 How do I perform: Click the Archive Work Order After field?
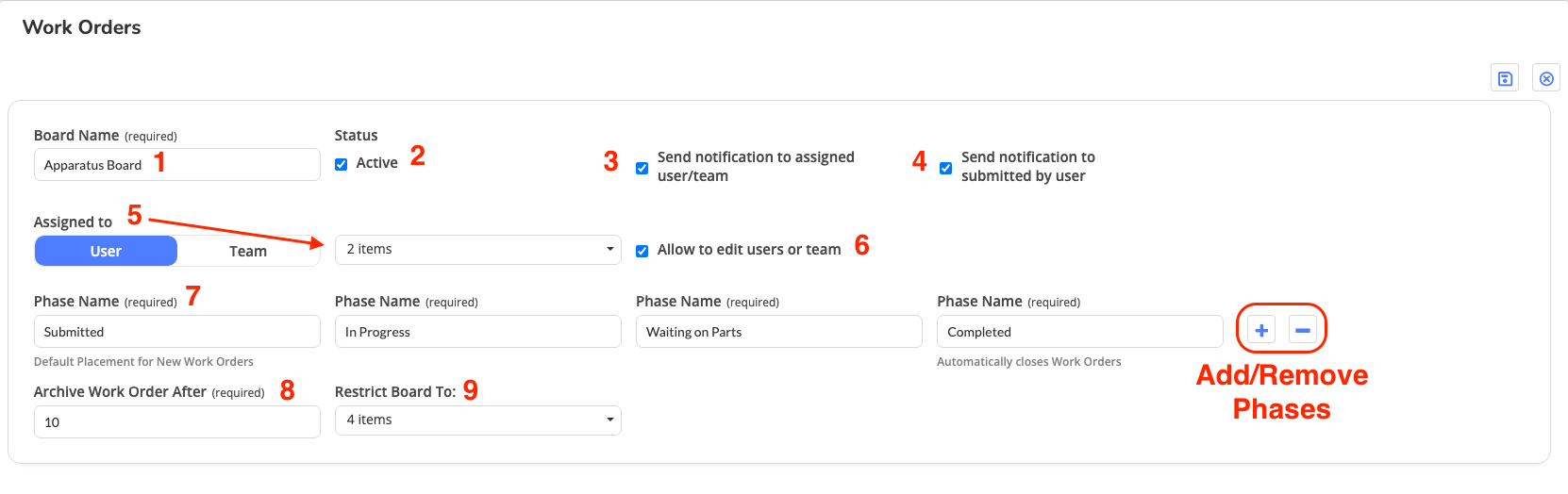coord(177,422)
